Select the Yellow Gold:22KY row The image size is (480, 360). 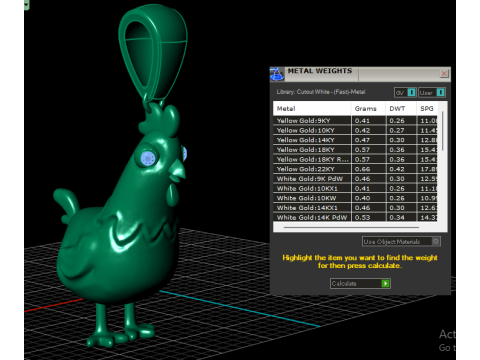coord(355,169)
